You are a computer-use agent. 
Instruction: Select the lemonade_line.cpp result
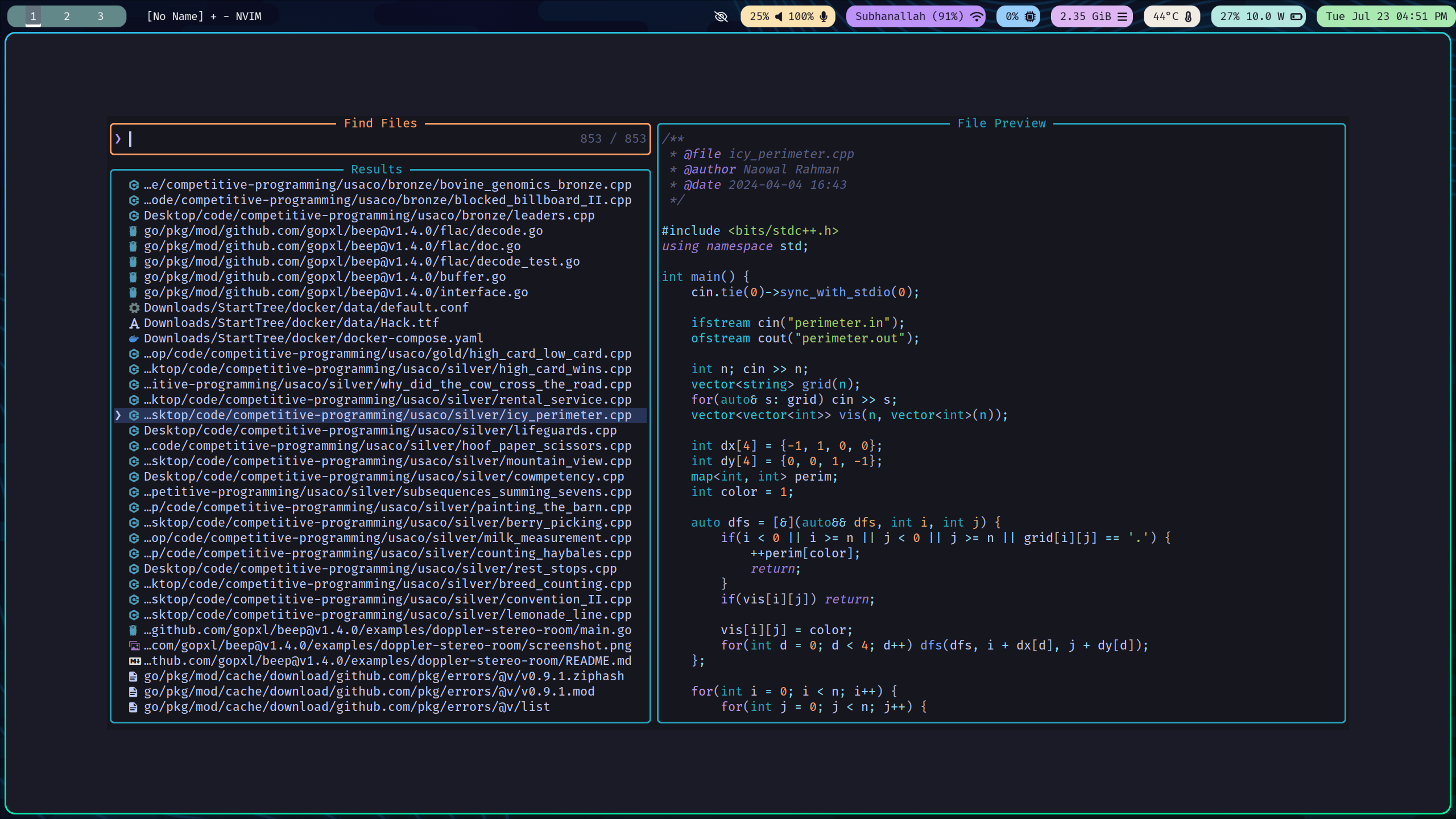(380, 615)
